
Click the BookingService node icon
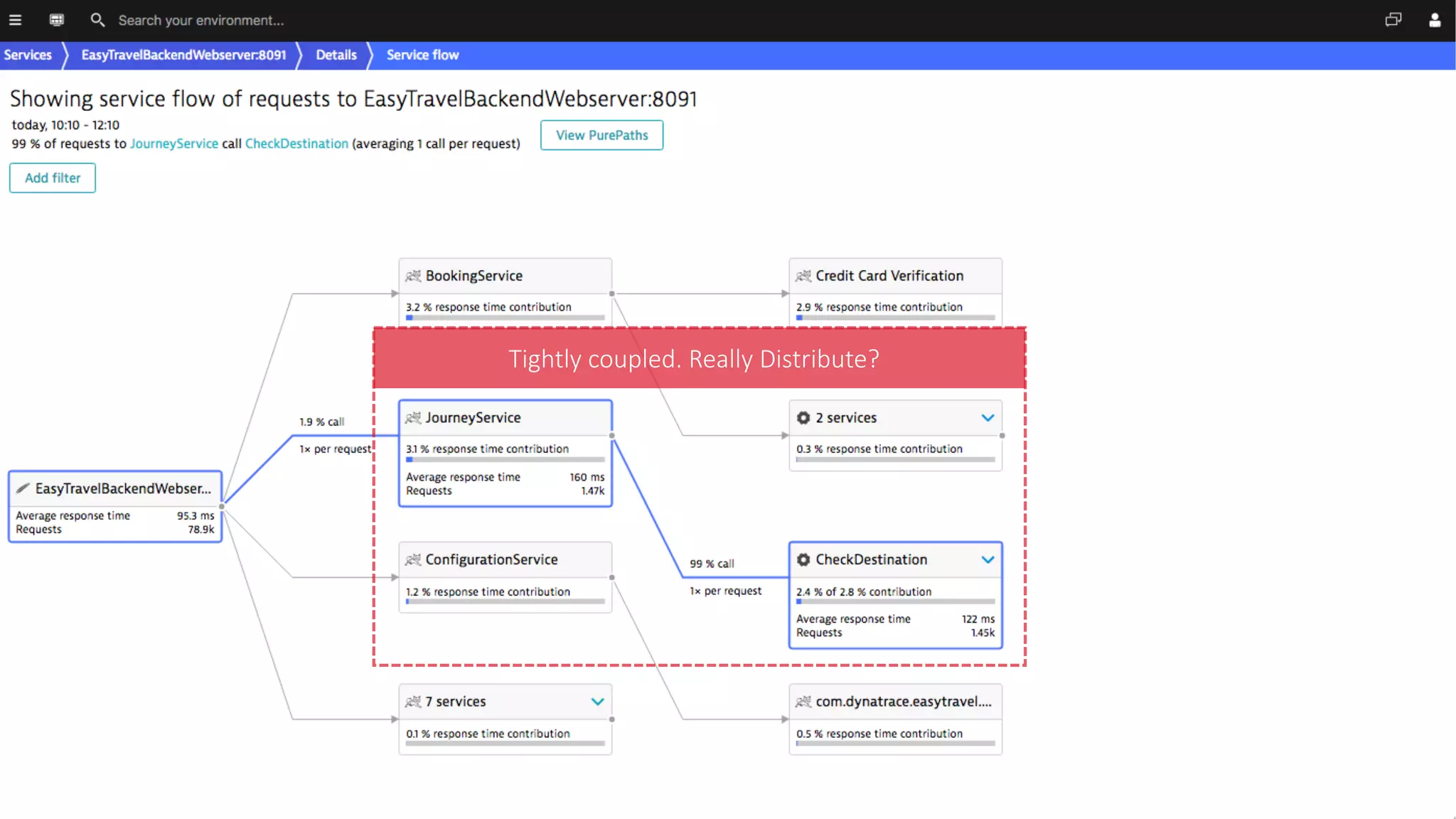413,276
